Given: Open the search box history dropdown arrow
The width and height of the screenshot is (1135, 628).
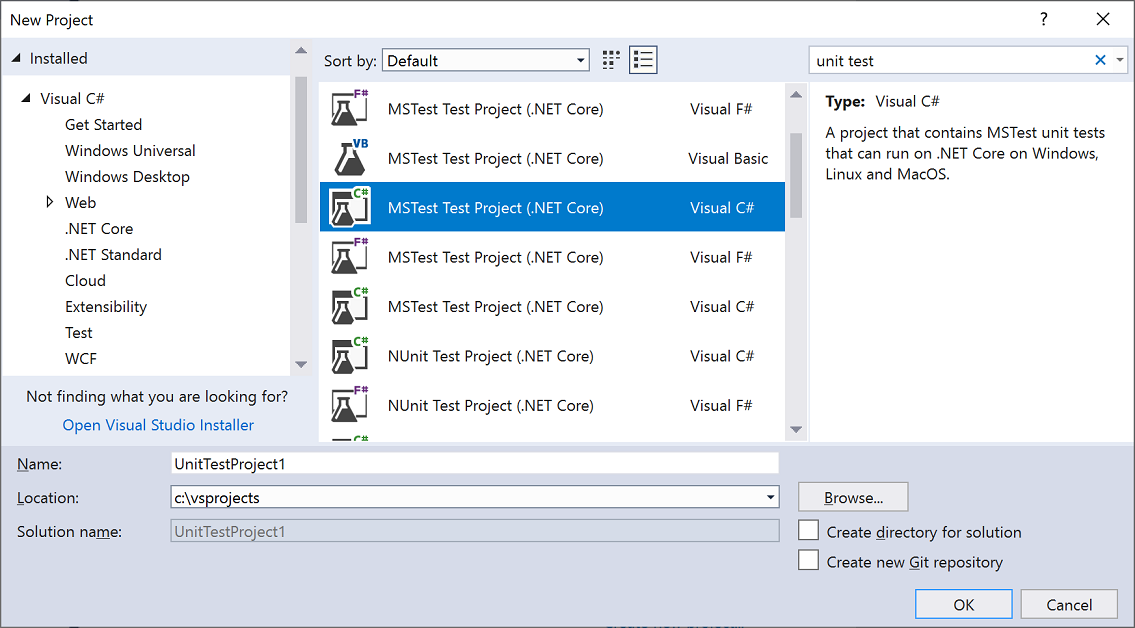Looking at the screenshot, I should pos(1120,60).
